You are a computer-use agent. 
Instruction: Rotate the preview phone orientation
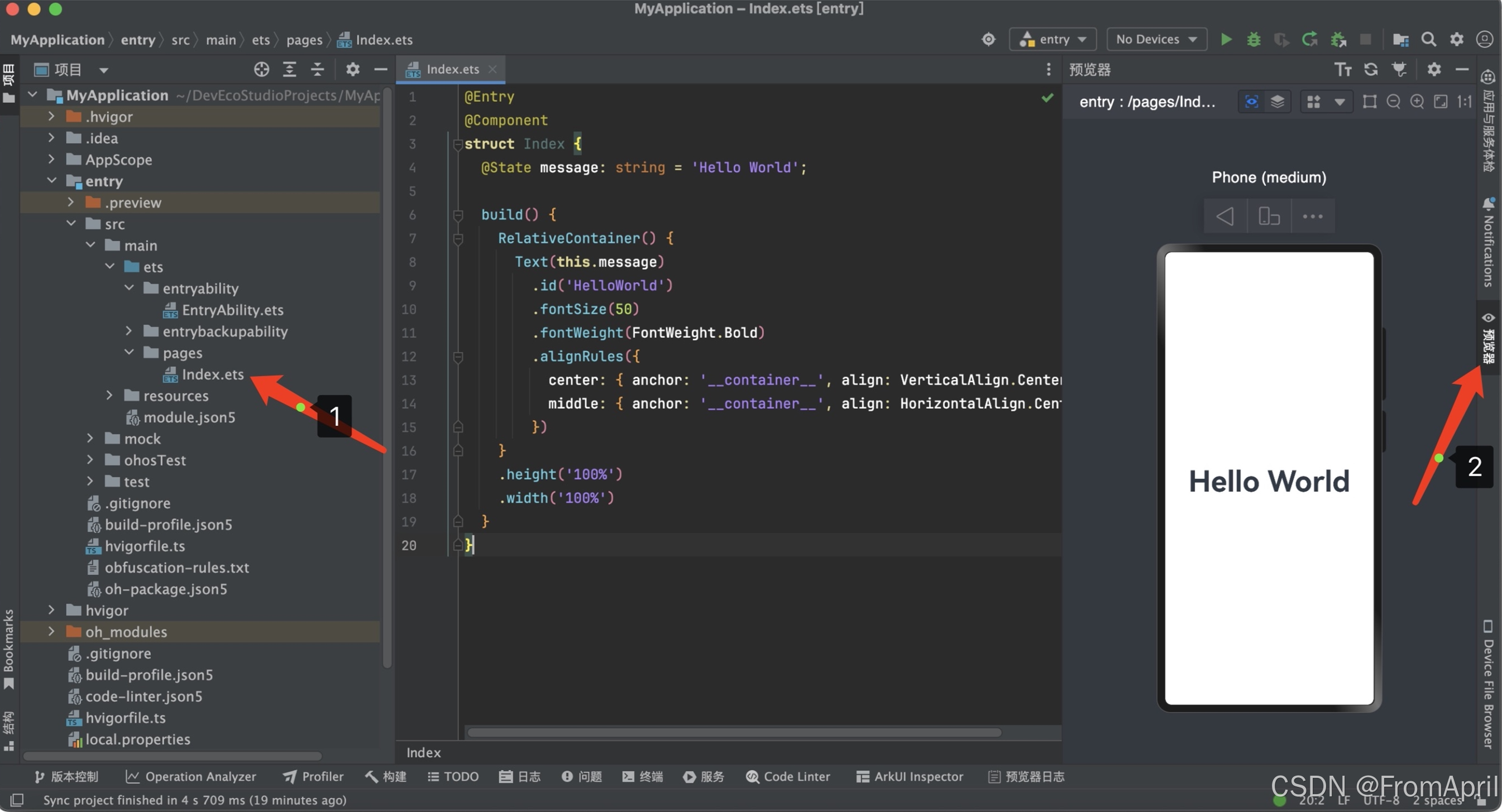(x=1269, y=217)
